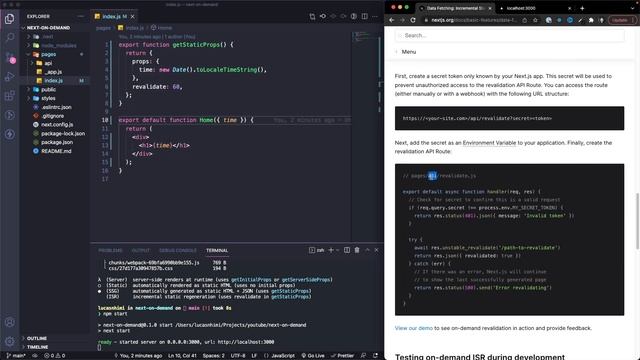Open the Explorer view in activity bar
The image size is (640, 360).
pyautogui.click(x=9, y=18)
